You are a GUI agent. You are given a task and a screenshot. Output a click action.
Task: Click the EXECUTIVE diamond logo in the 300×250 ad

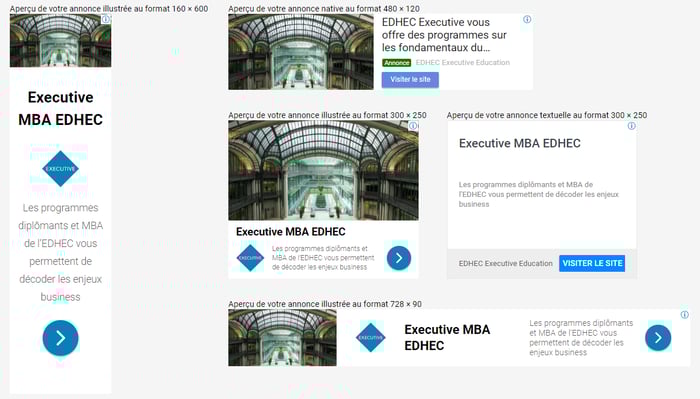click(250, 258)
